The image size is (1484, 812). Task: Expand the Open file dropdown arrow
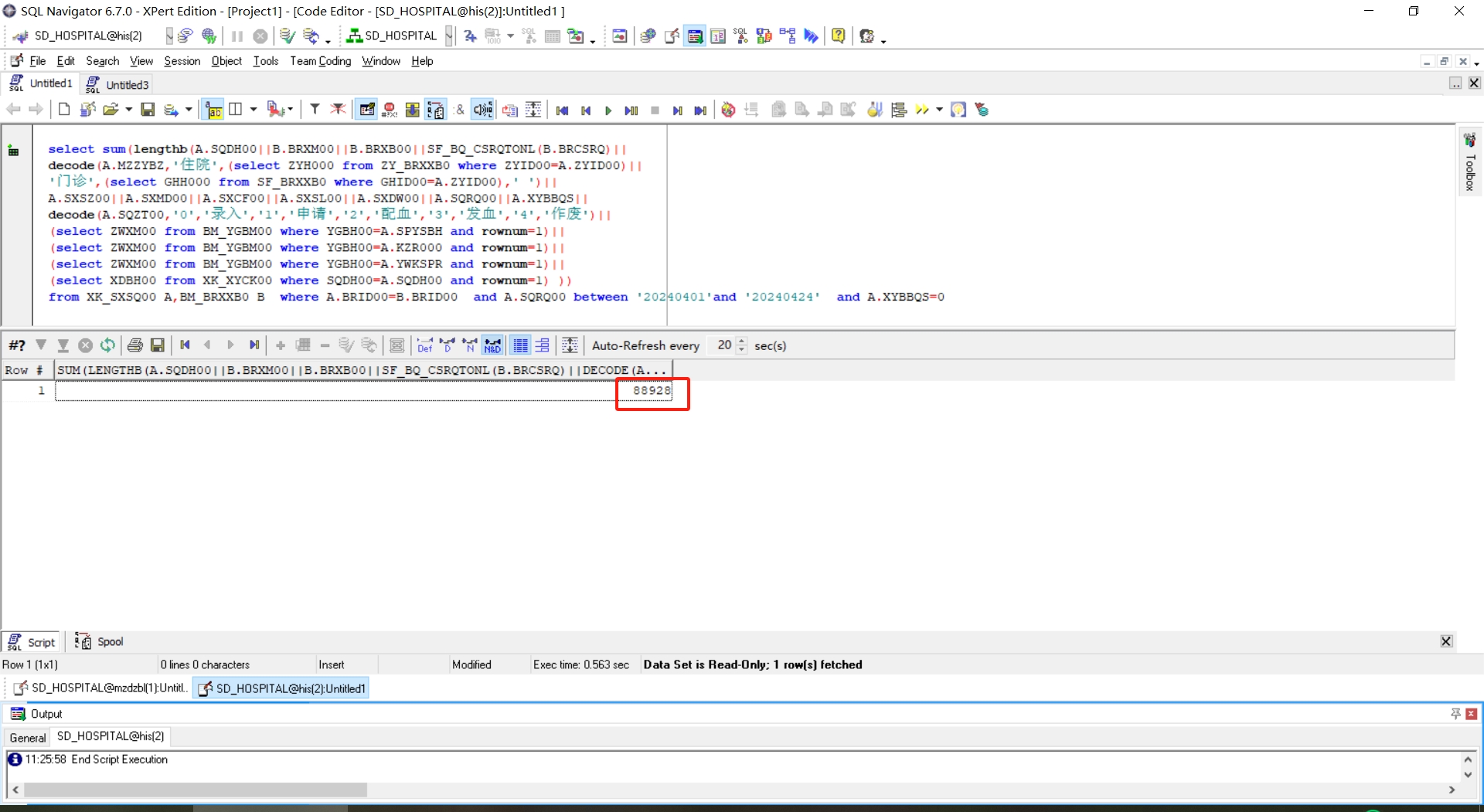(x=128, y=110)
